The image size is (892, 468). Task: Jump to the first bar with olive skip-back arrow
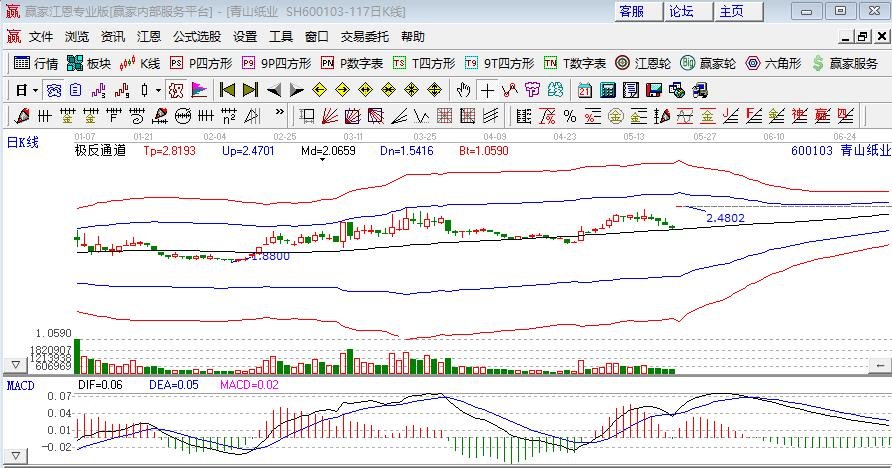pyautogui.click(x=228, y=90)
